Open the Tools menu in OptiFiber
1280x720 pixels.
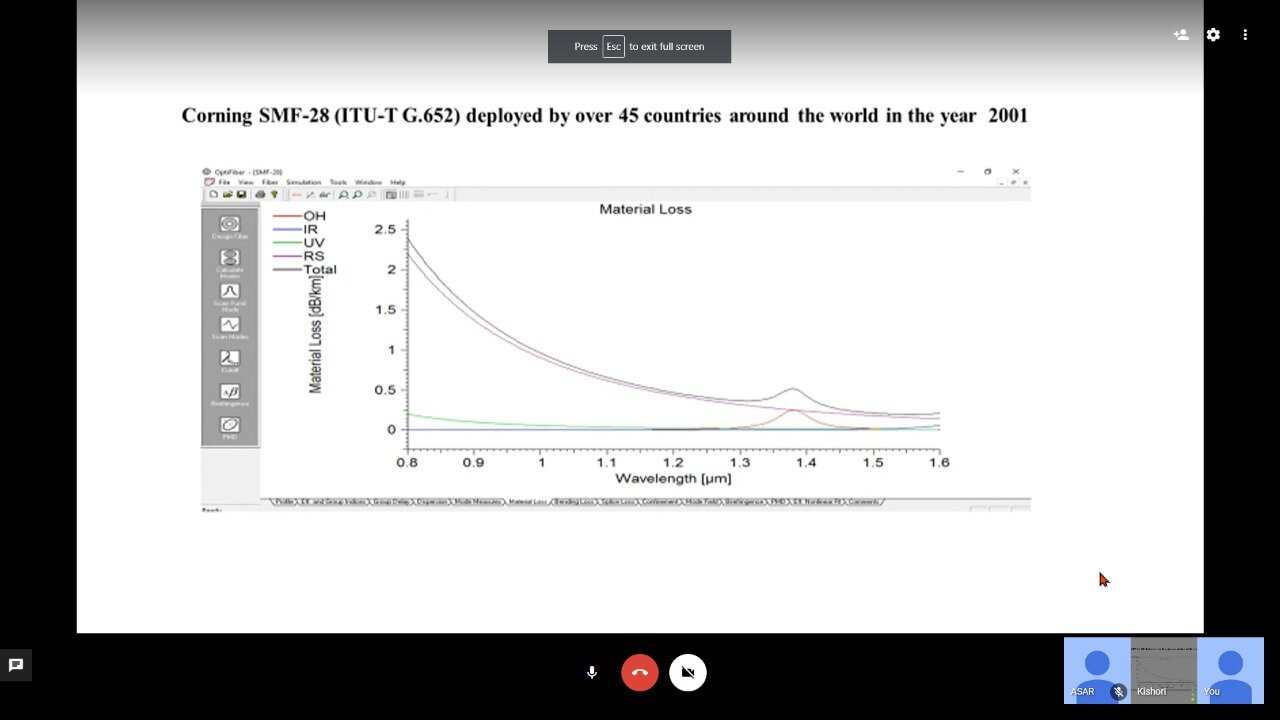[338, 182]
